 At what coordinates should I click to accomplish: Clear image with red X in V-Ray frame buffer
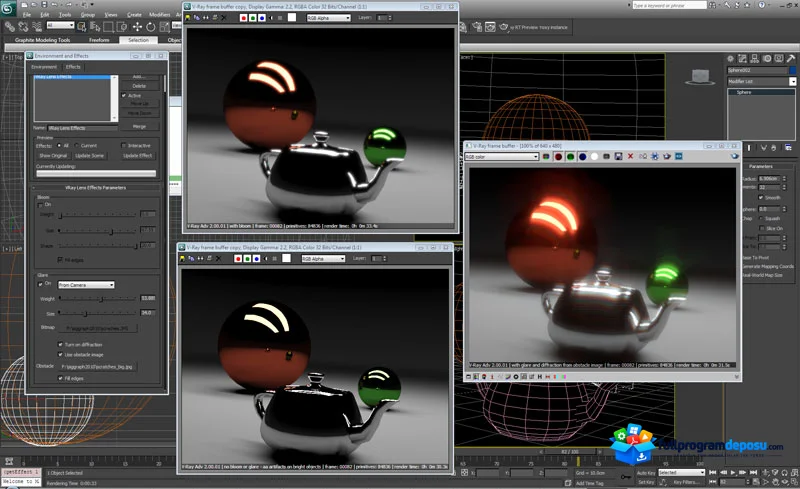(631, 156)
